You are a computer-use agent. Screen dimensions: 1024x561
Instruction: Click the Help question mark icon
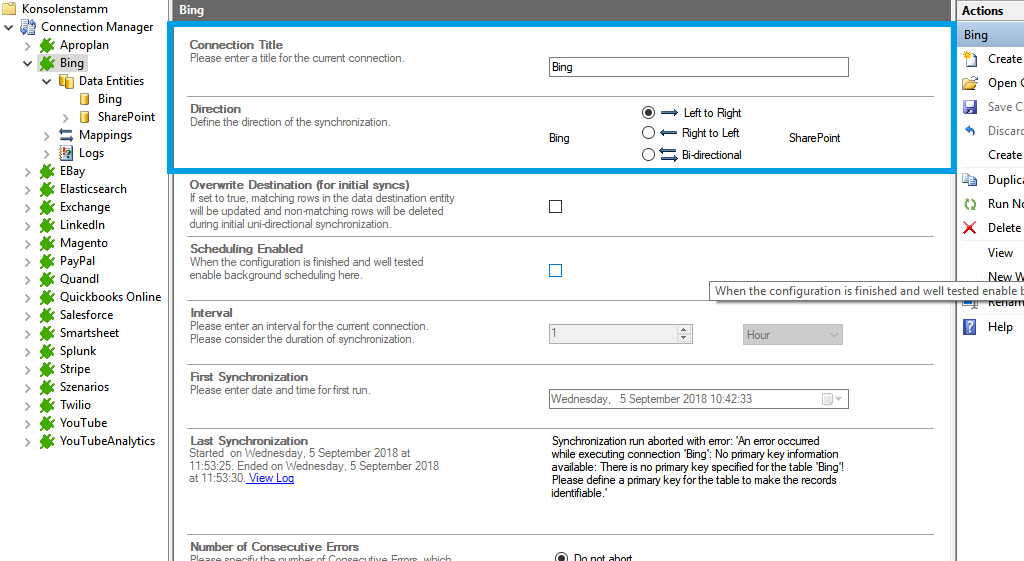(x=969, y=327)
